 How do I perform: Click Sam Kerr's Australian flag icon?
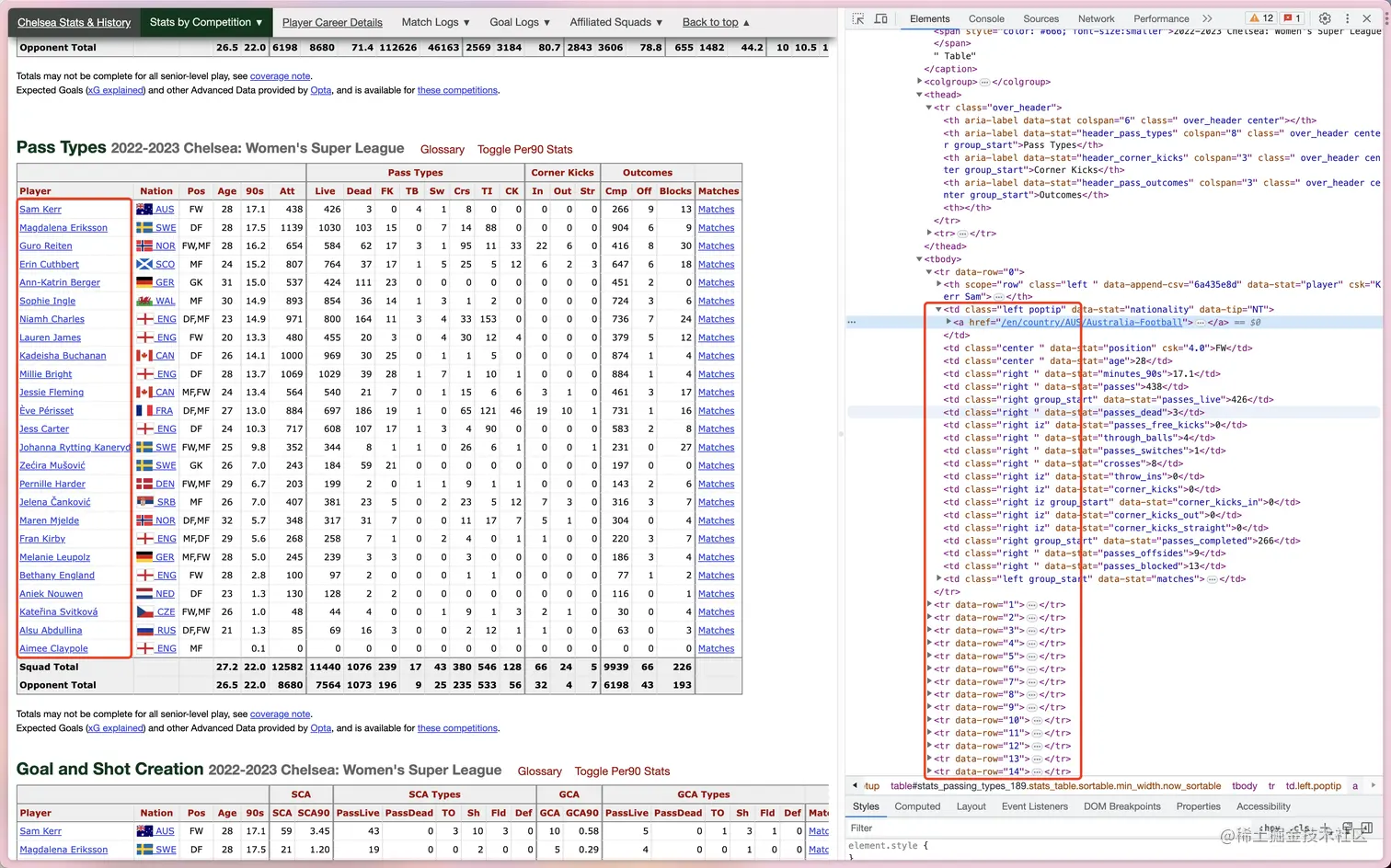click(x=144, y=210)
